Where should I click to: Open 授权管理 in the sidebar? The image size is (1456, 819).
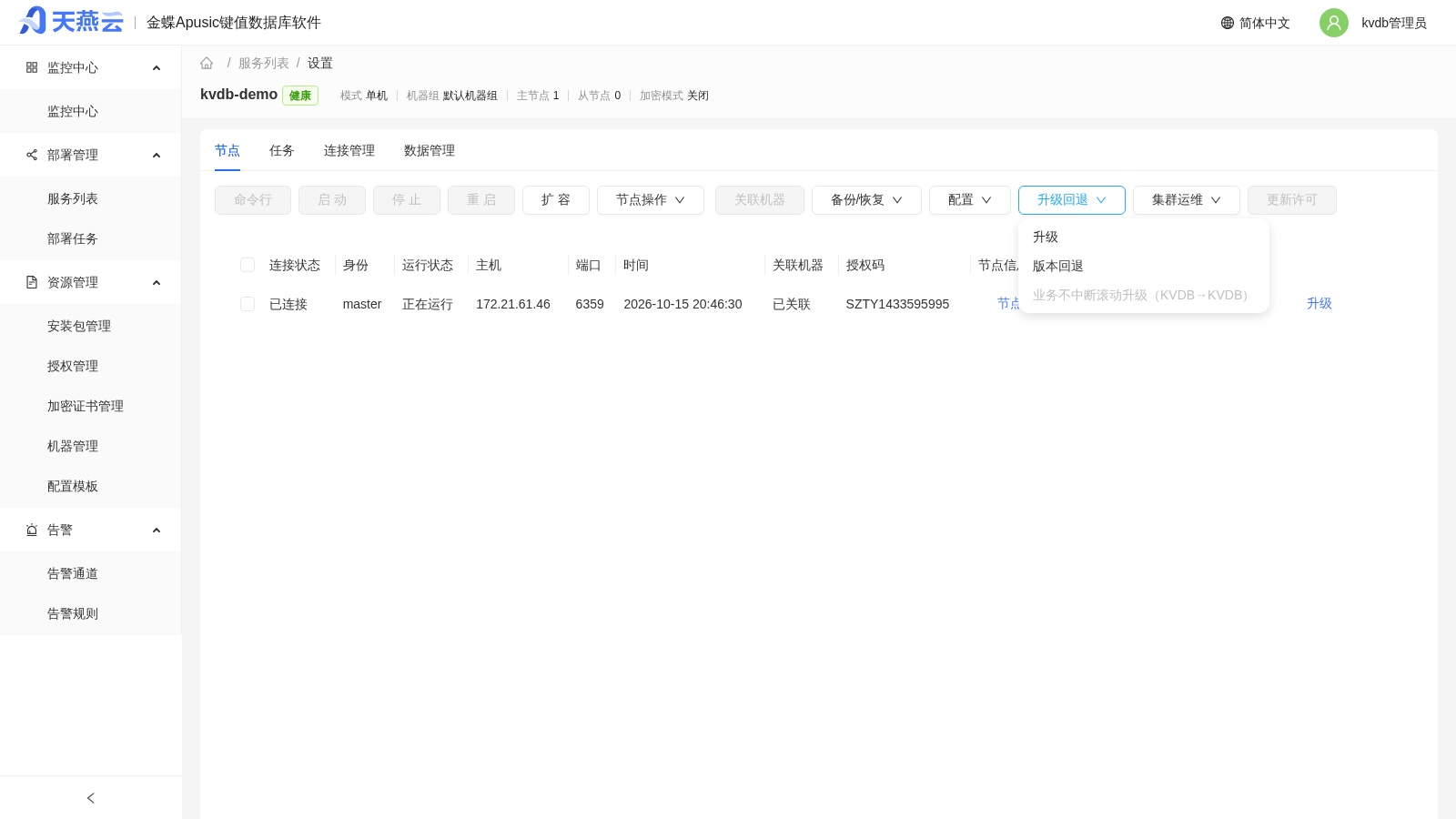[91, 366]
